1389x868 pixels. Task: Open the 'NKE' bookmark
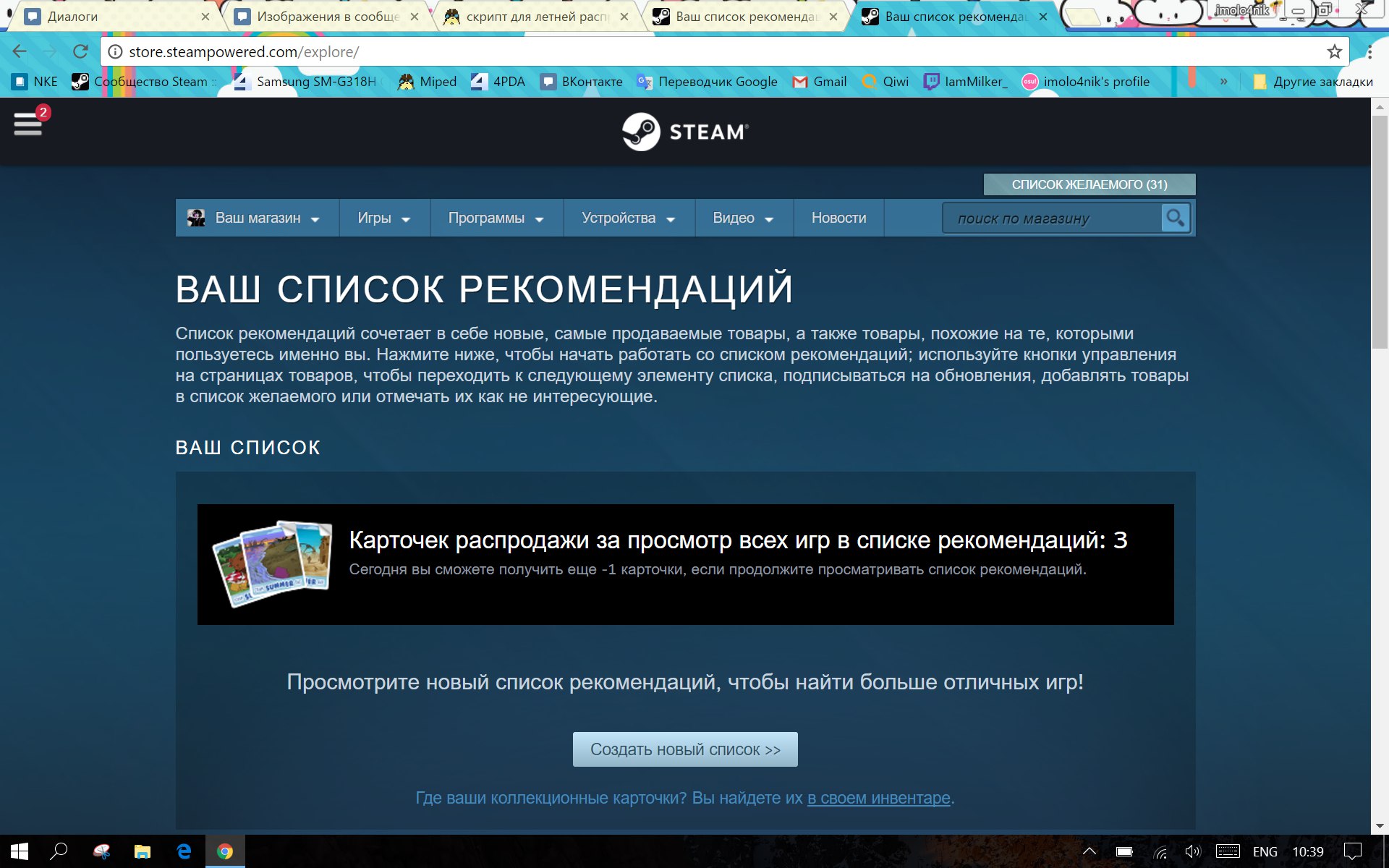coord(35,82)
